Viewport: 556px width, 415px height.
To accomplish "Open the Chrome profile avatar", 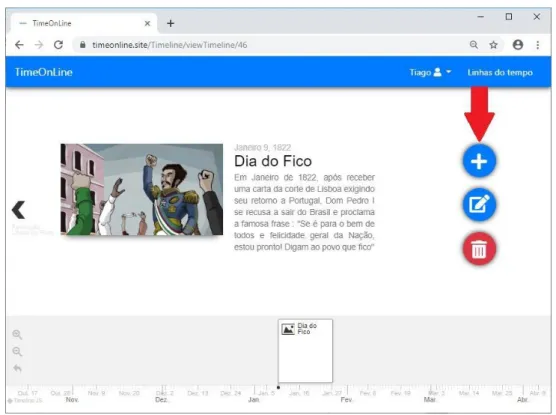I will (518, 45).
